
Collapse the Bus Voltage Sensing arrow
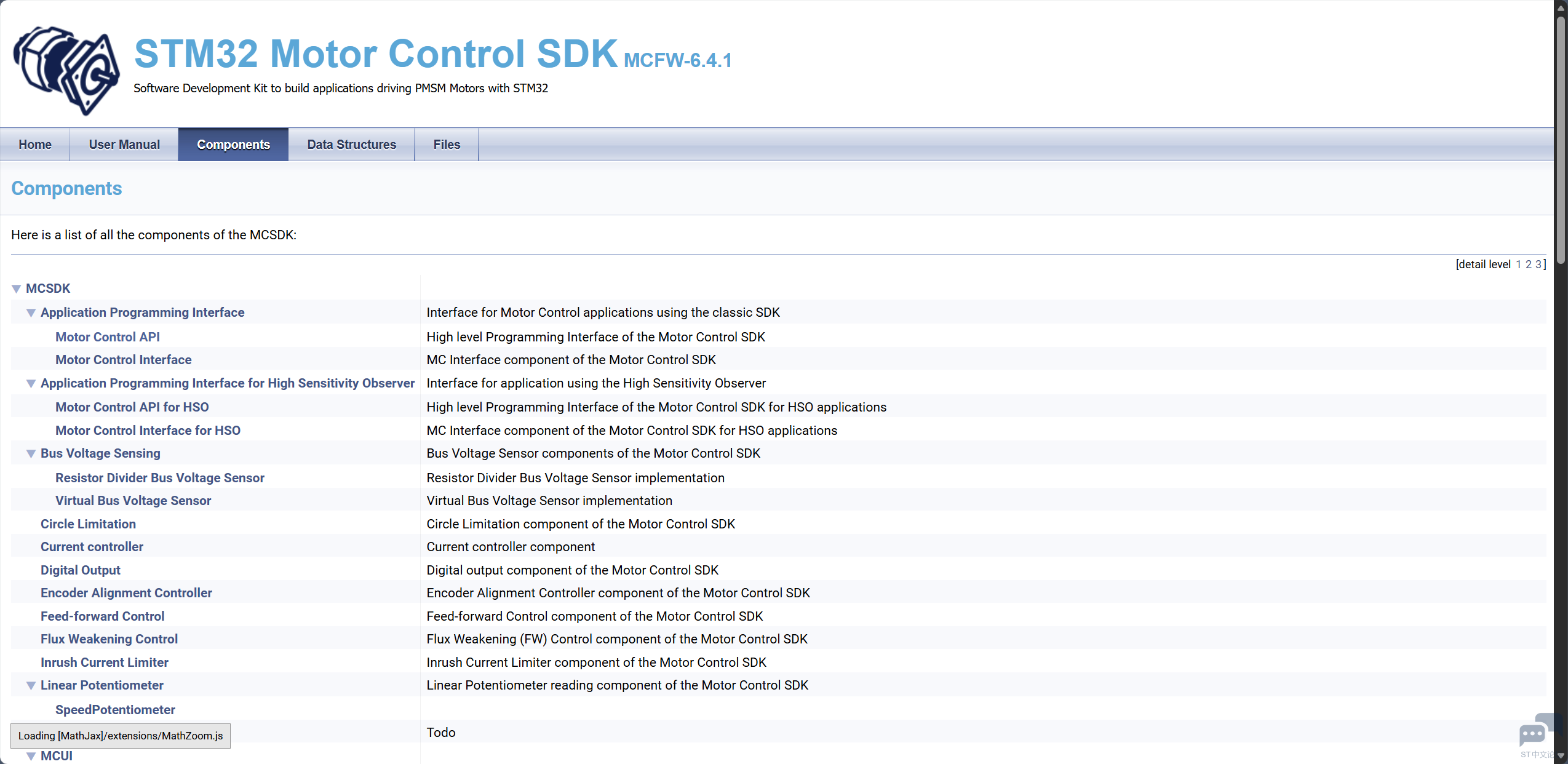[31, 453]
